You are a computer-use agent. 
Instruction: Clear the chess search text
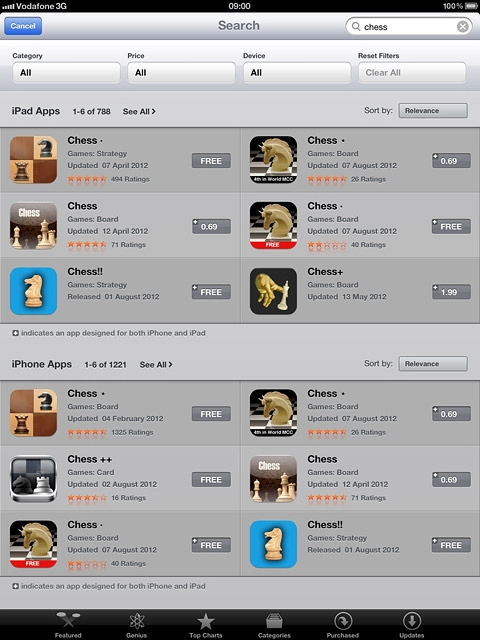(x=462, y=27)
